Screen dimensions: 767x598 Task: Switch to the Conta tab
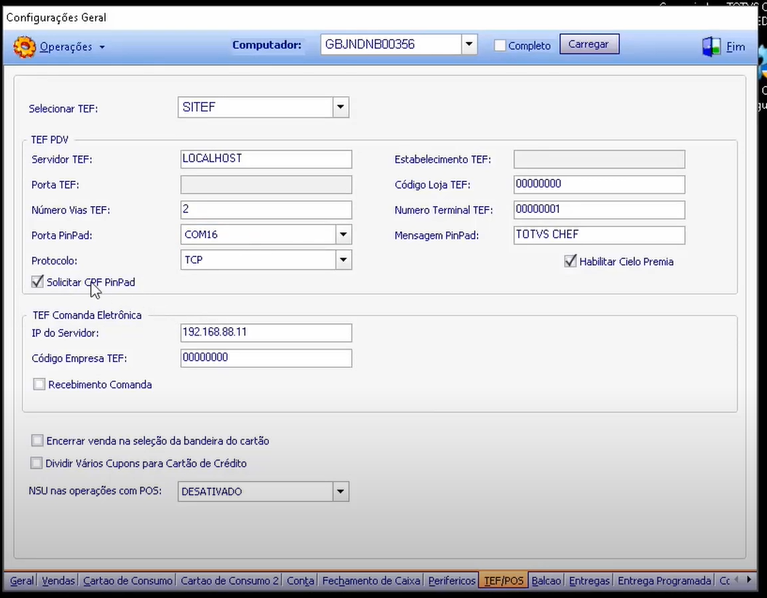coord(300,581)
